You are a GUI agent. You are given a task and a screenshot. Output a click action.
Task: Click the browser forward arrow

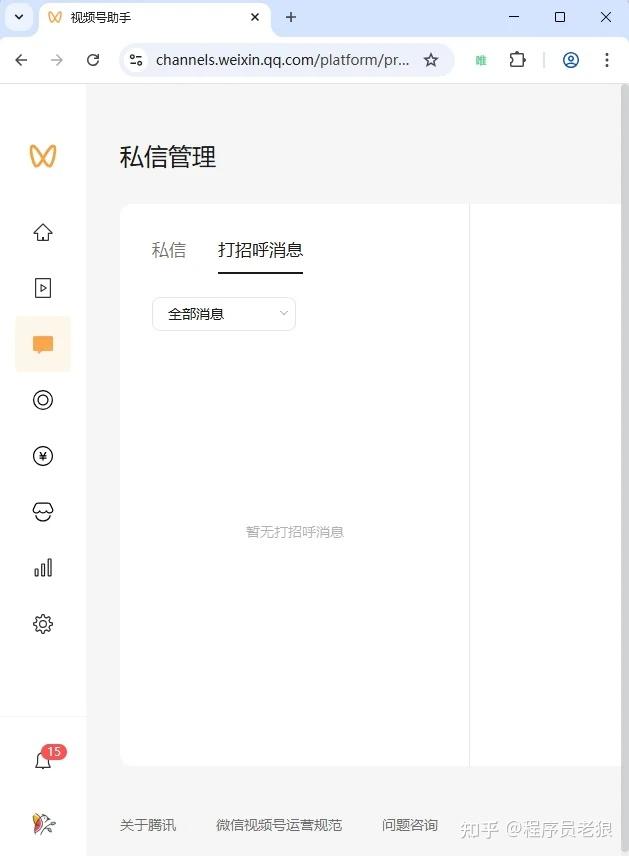[x=57, y=60]
